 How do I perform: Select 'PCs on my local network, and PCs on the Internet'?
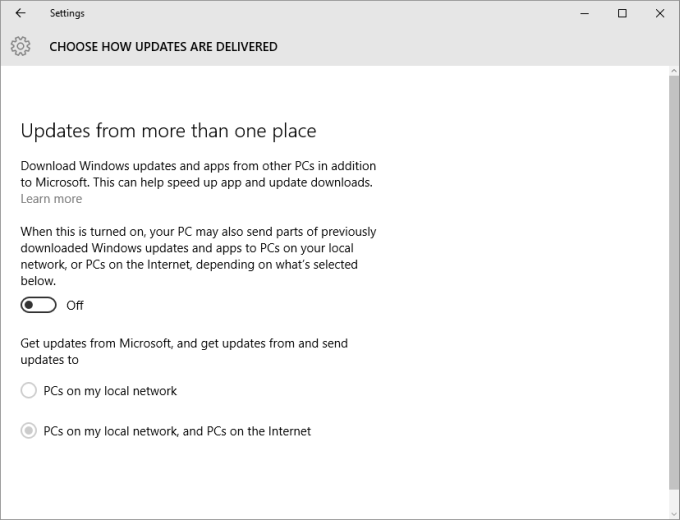pos(29,431)
